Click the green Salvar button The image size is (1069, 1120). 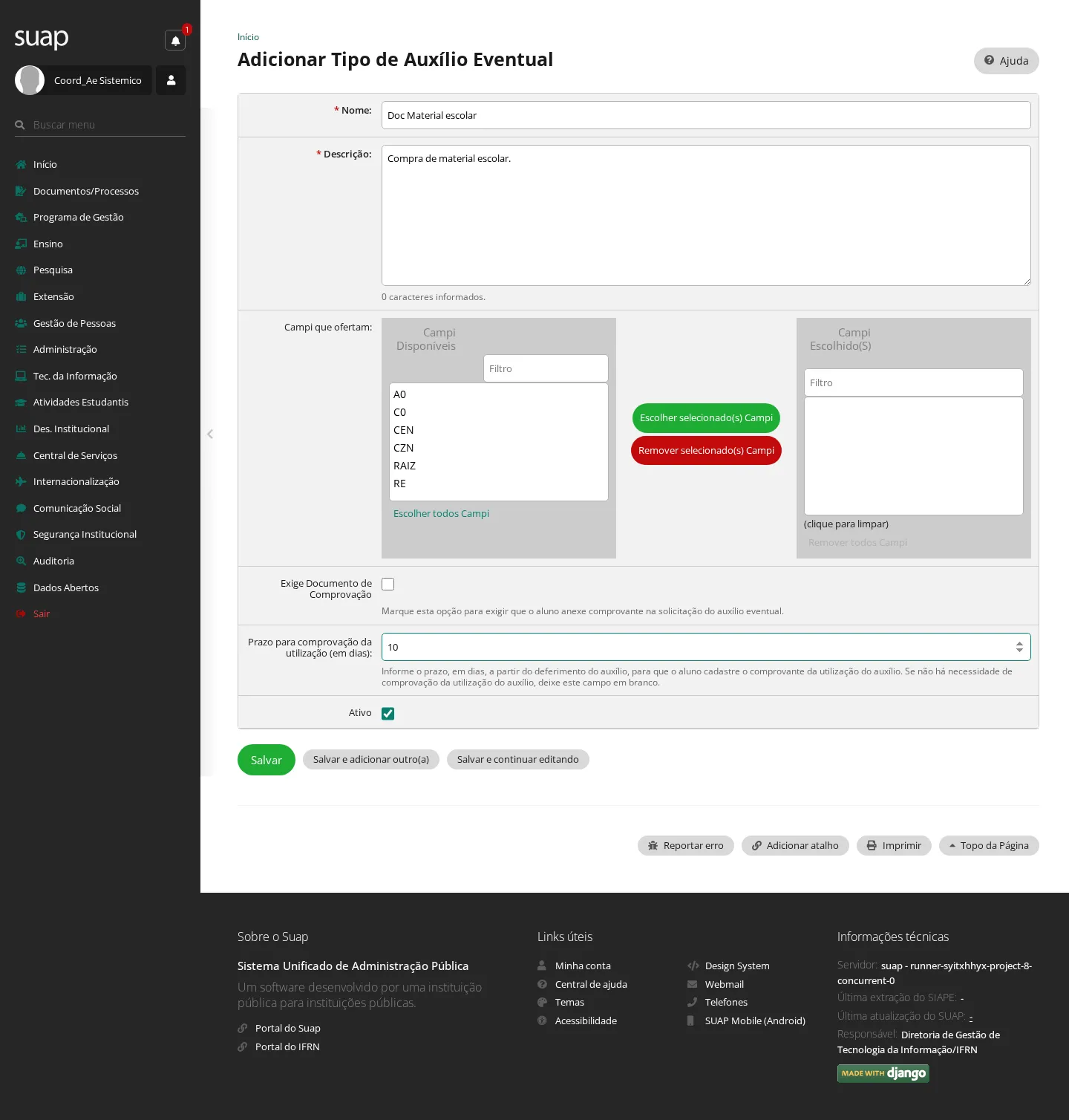coord(267,760)
